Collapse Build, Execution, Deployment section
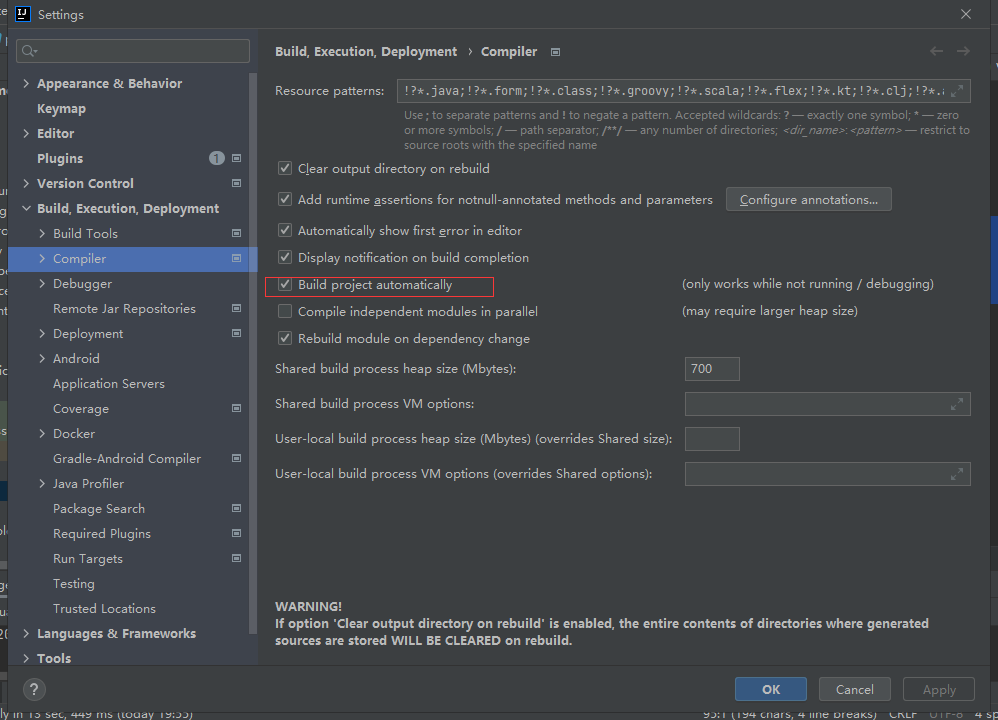This screenshot has width=998, height=720. [x=26, y=208]
